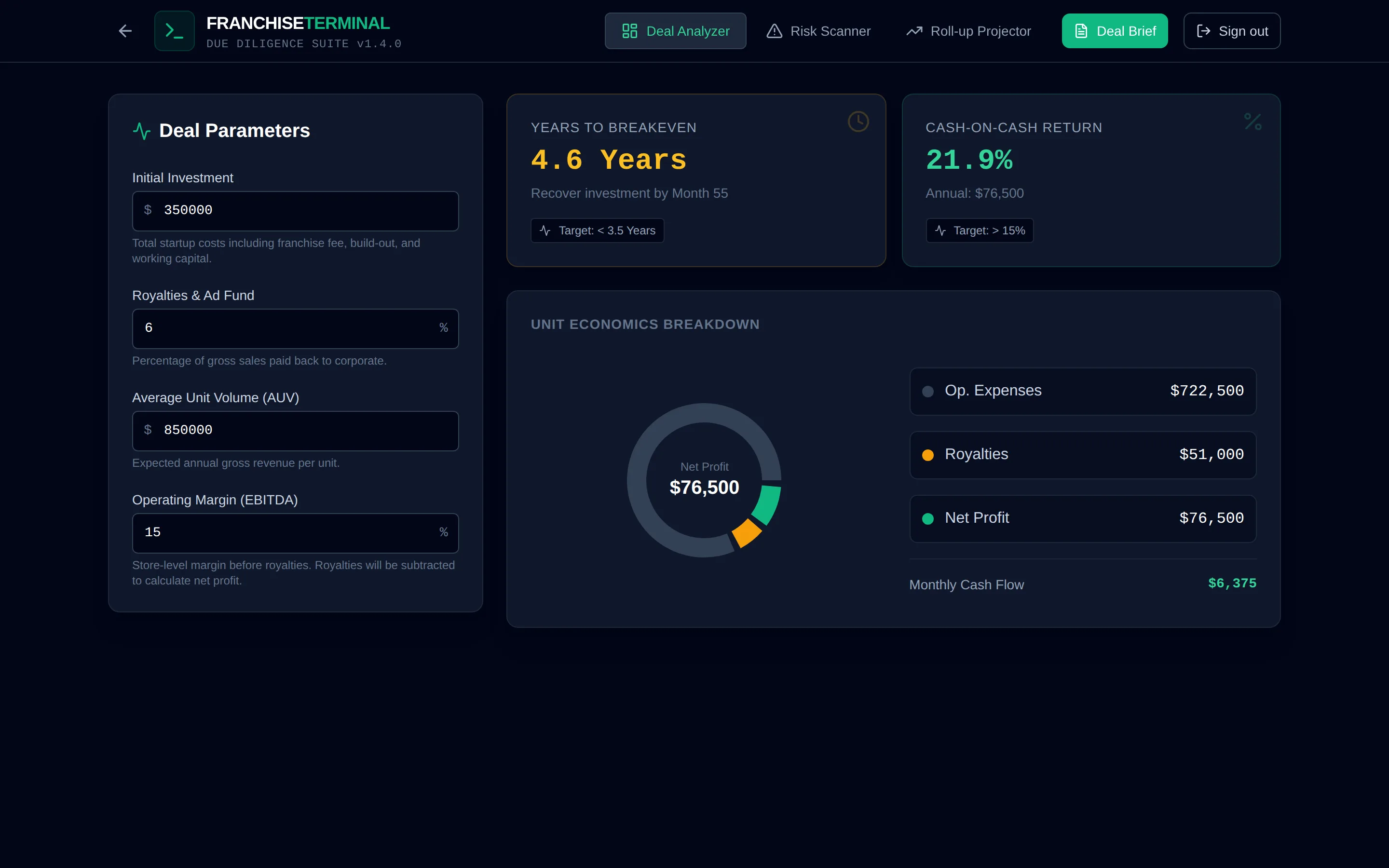Focus the Operating Margin input field
The image size is (1389, 868).
click(x=296, y=533)
